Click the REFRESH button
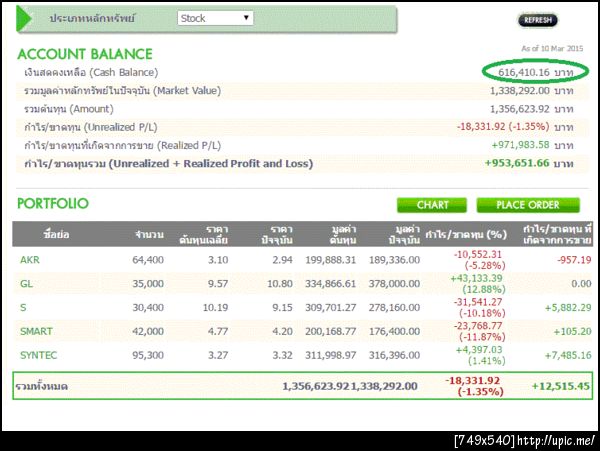This screenshot has width=600, height=451. coord(538,20)
